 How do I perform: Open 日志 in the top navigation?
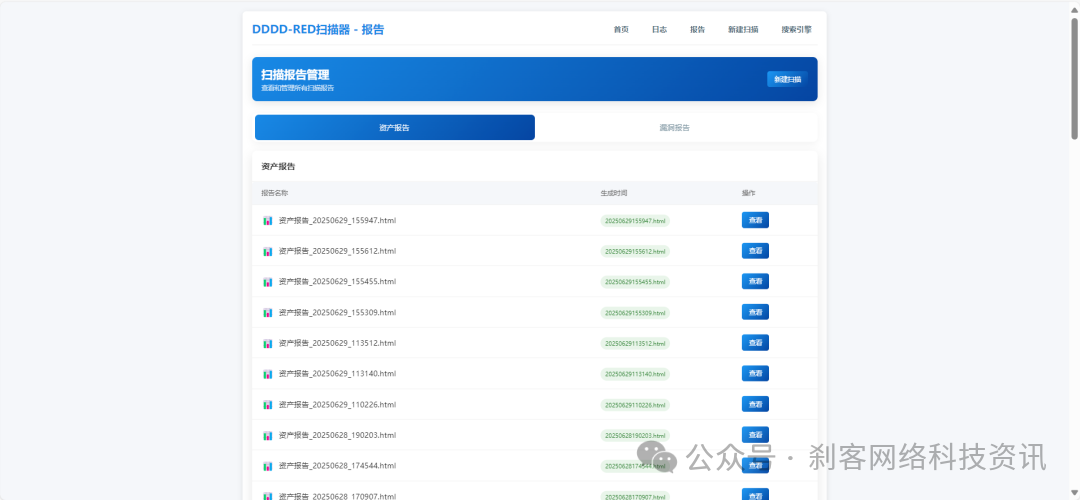pyautogui.click(x=659, y=30)
